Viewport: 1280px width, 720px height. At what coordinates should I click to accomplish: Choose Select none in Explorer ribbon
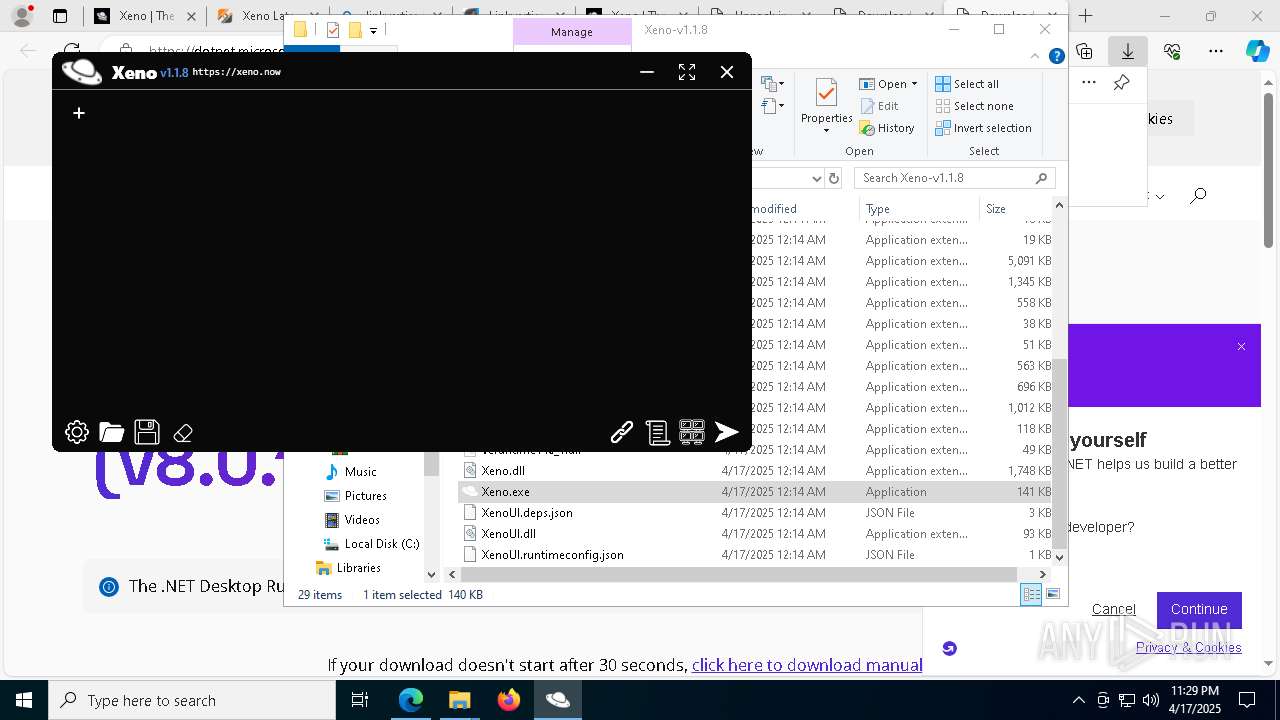(974, 106)
